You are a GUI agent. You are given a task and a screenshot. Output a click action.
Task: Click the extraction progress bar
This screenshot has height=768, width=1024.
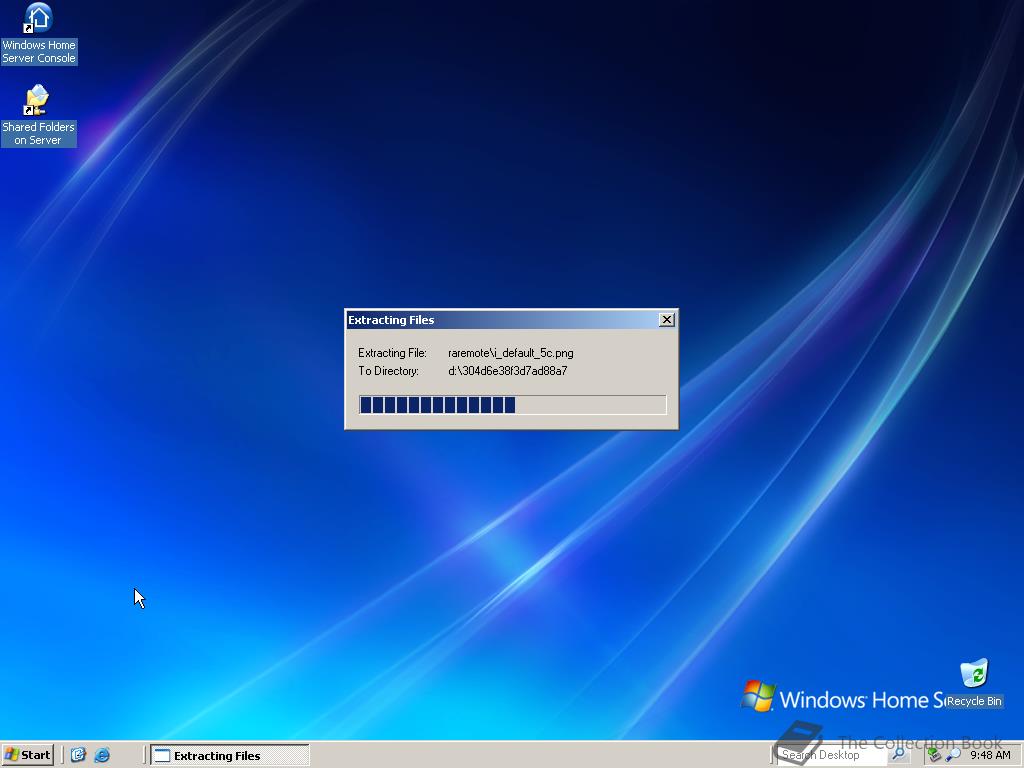pyautogui.click(x=513, y=405)
